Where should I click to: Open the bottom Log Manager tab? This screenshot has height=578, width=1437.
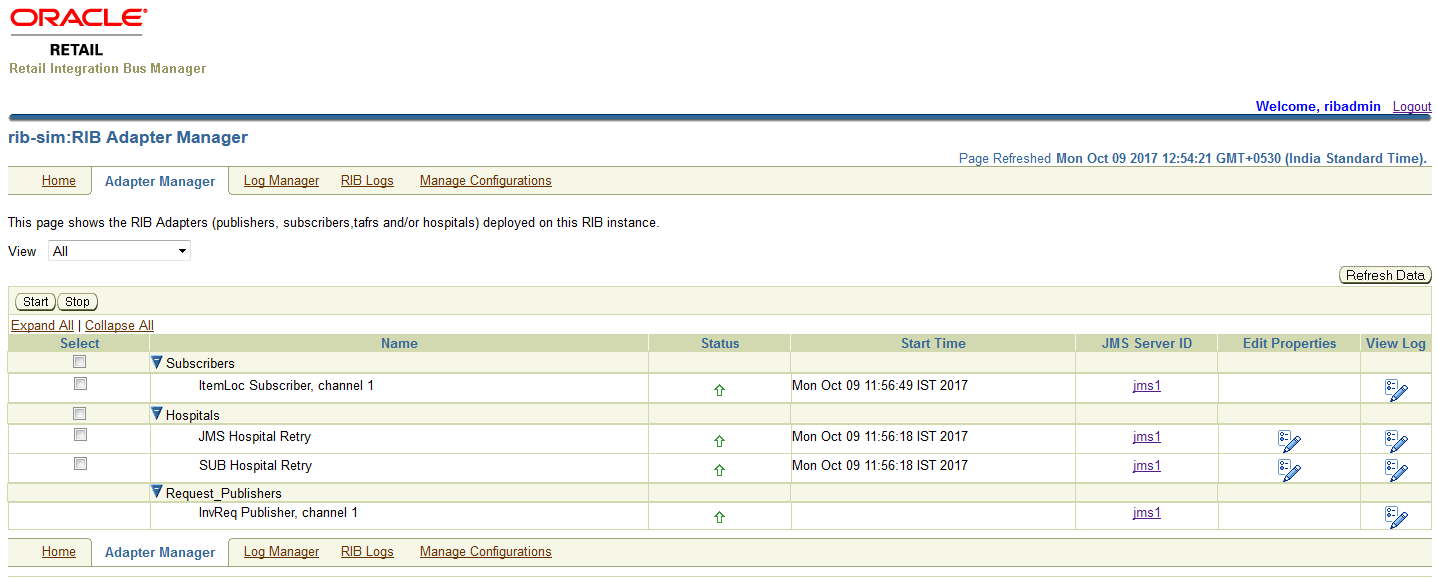pos(281,552)
